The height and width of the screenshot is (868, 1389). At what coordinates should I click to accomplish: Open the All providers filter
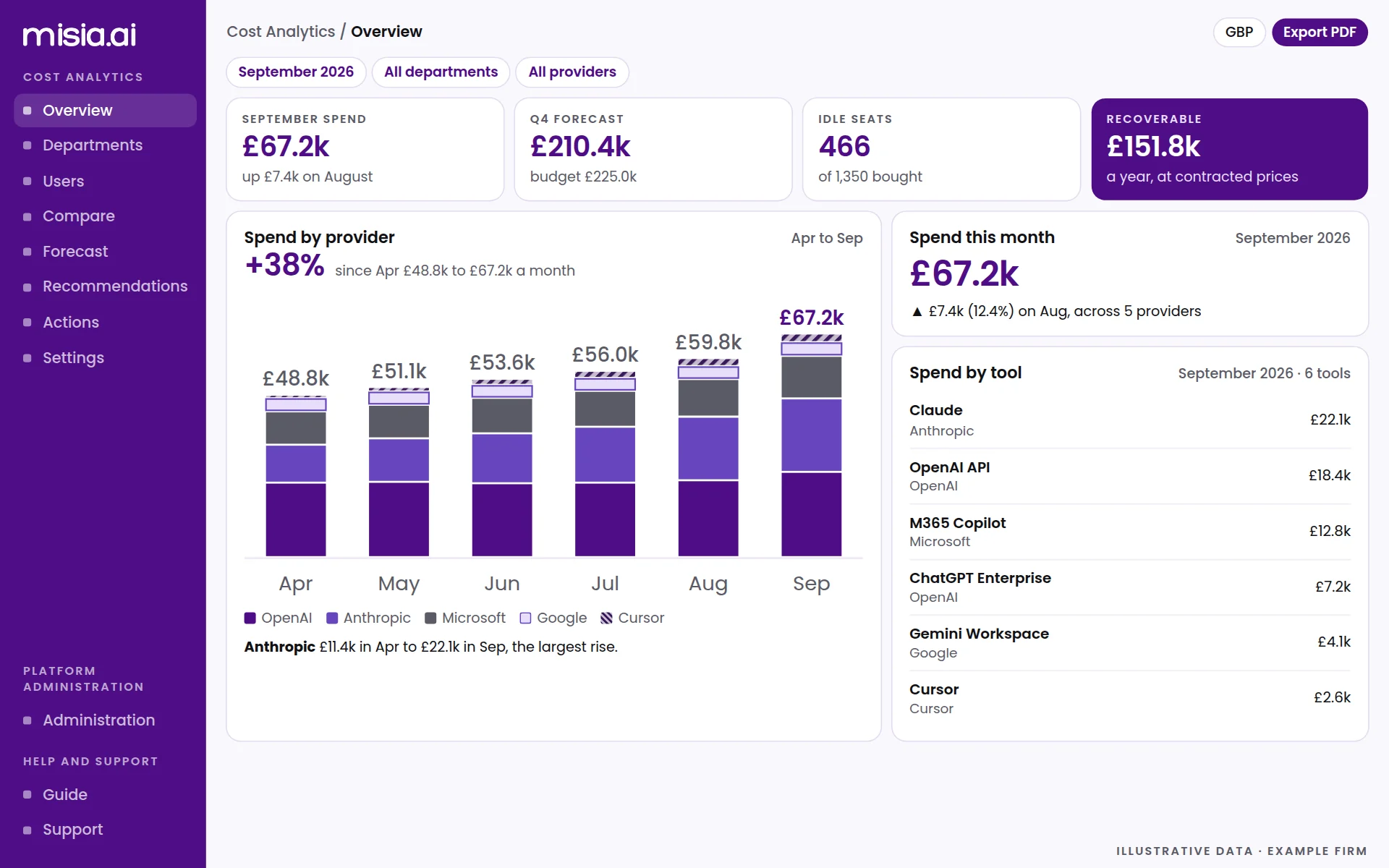tap(572, 72)
